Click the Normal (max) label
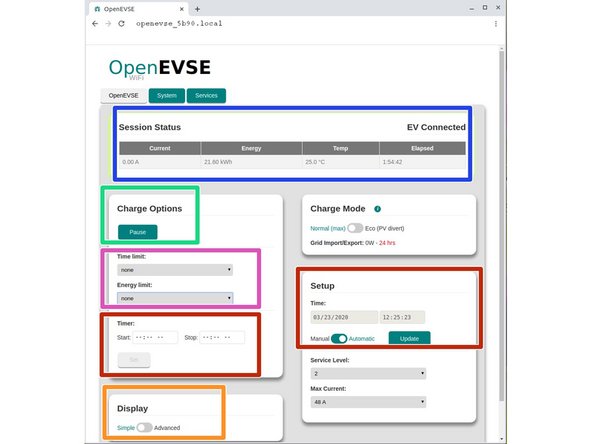This screenshot has width=592, height=444. pos(328,228)
